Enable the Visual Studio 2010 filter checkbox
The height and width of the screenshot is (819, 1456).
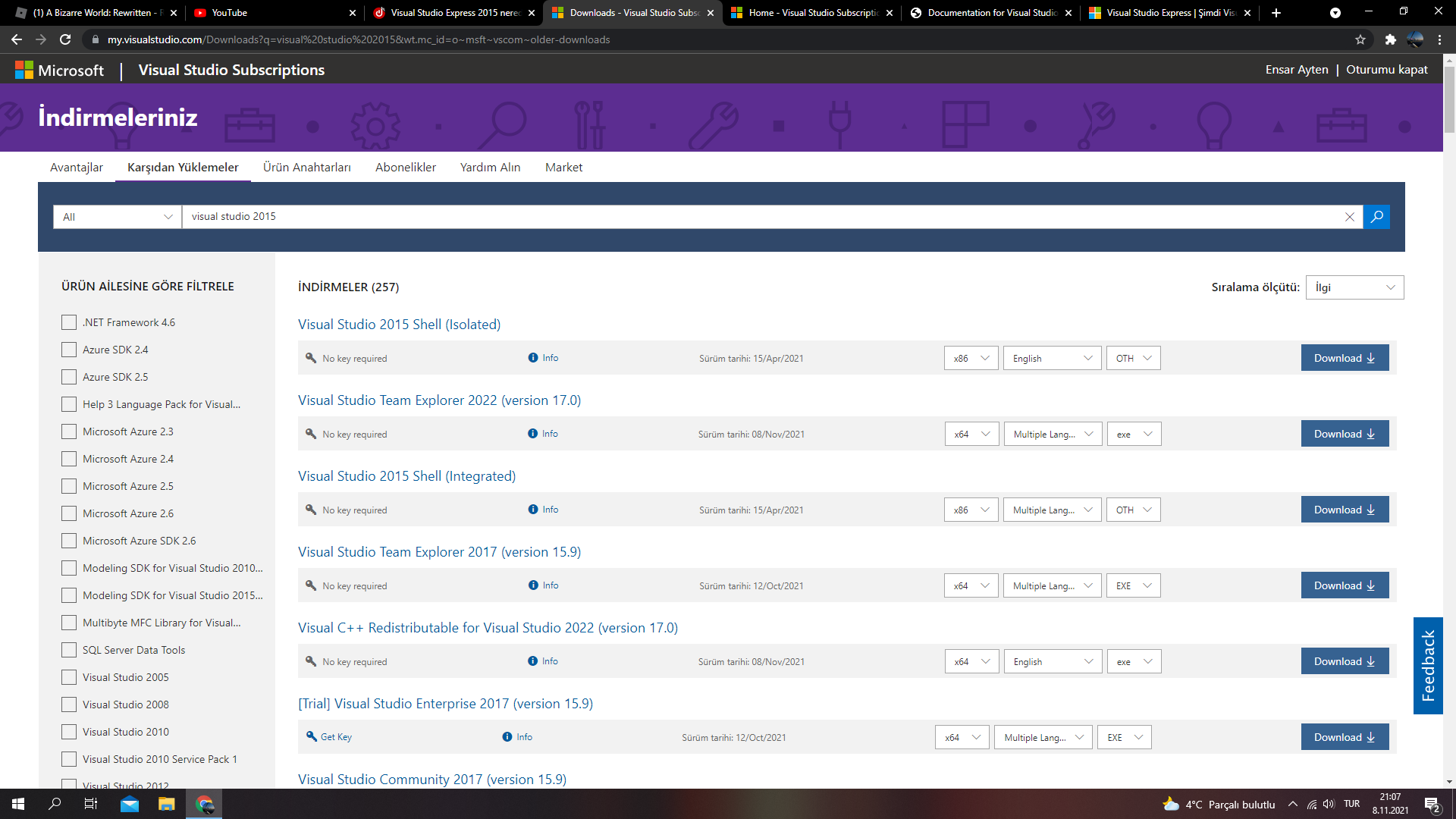tap(69, 732)
